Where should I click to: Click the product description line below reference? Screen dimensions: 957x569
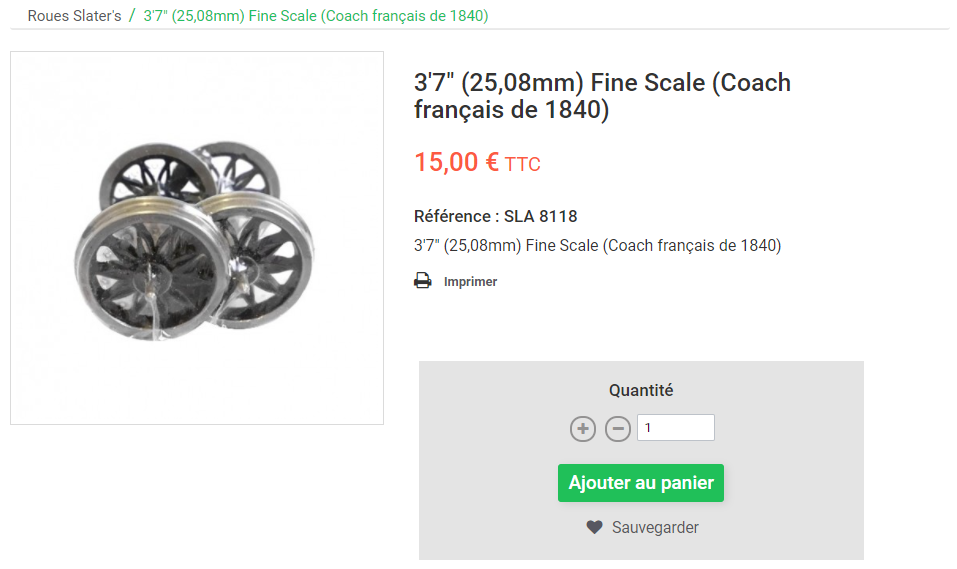pos(598,245)
